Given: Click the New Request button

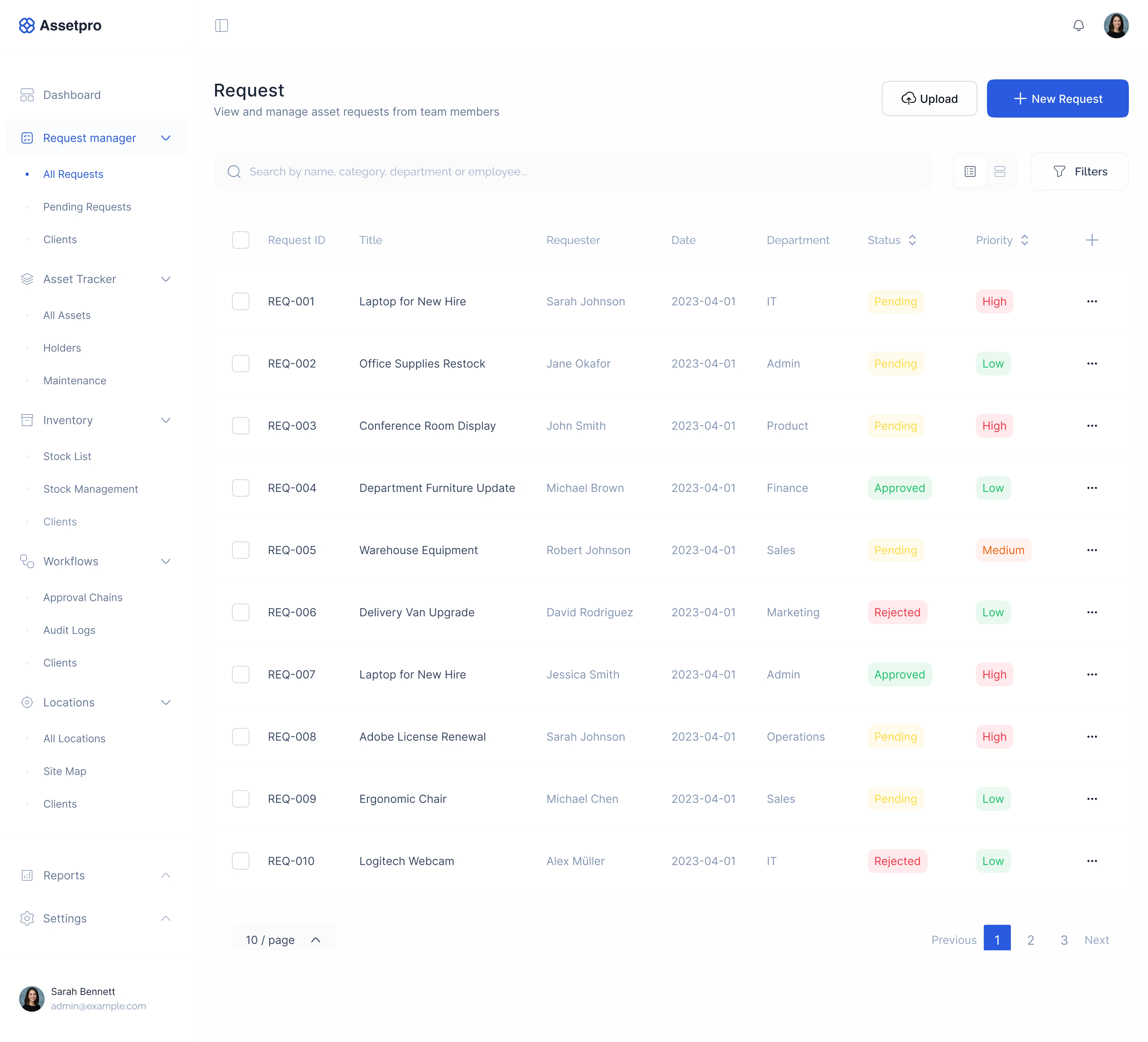Looking at the screenshot, I should coord(1057,99).
